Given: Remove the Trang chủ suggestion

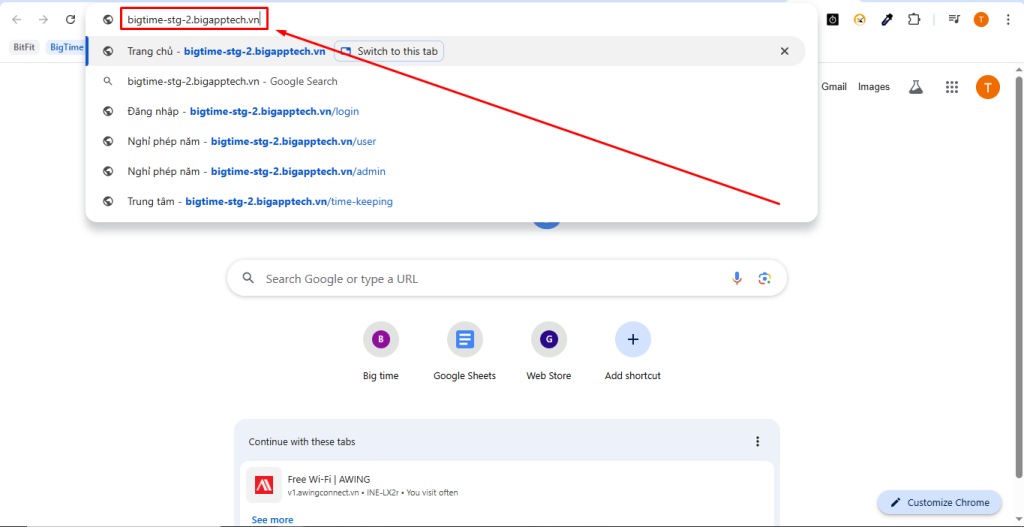Looking at the screenshot, I should [x=784, y=51].
